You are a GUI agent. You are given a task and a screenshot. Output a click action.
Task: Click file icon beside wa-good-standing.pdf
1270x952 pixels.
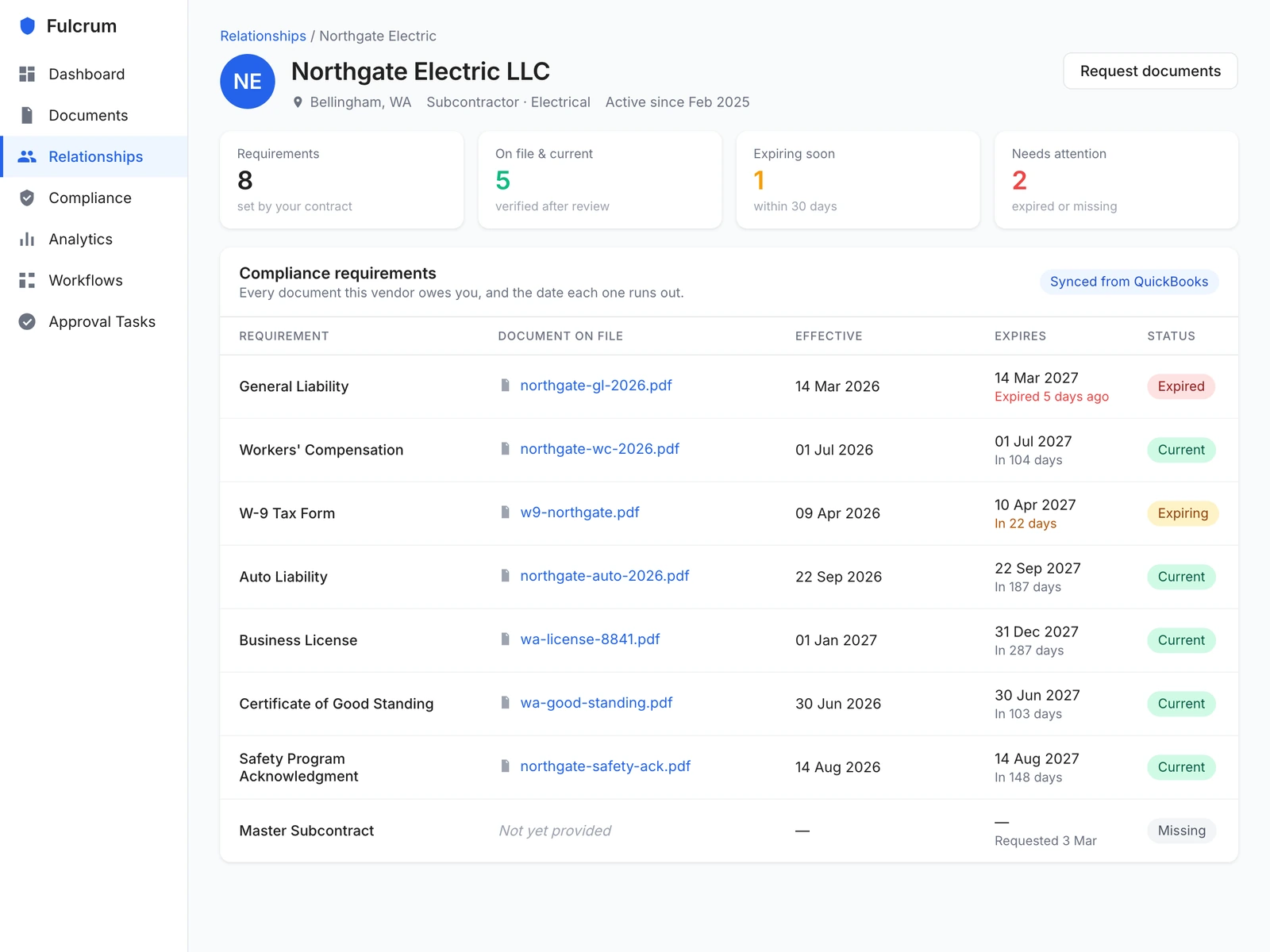click(505, 703)
